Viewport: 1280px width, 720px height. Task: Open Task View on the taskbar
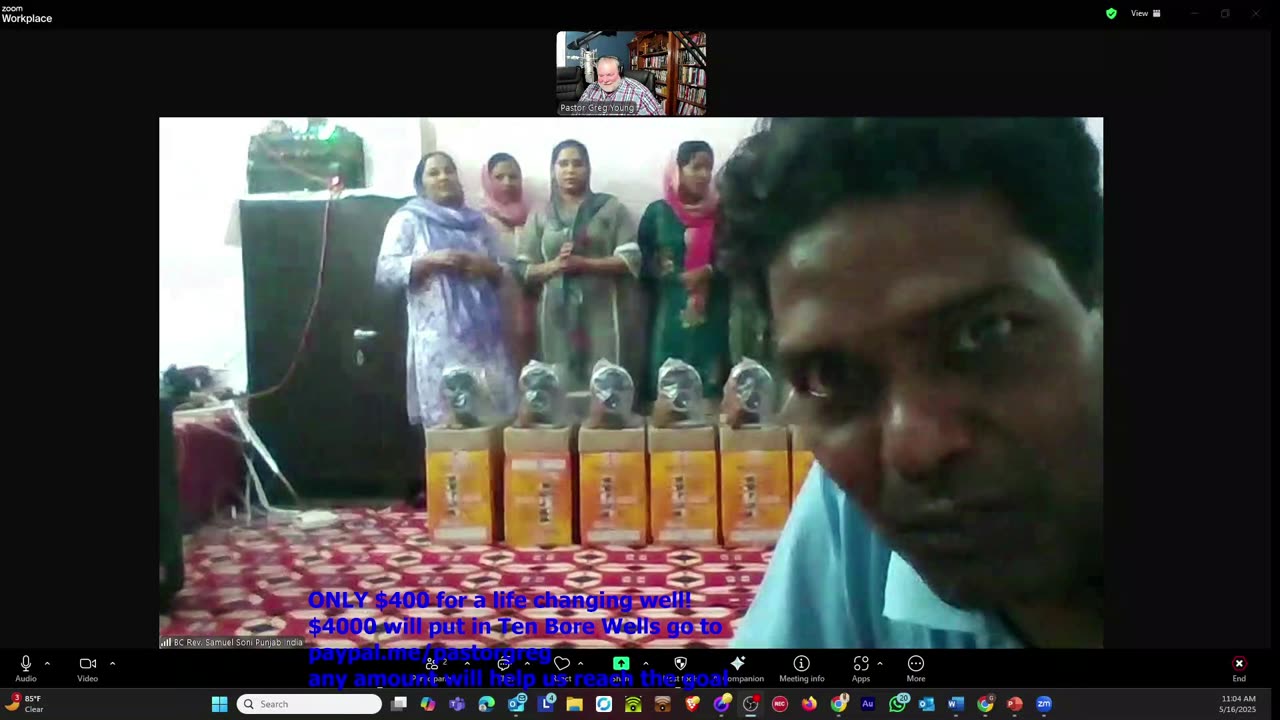click(399, 704)
